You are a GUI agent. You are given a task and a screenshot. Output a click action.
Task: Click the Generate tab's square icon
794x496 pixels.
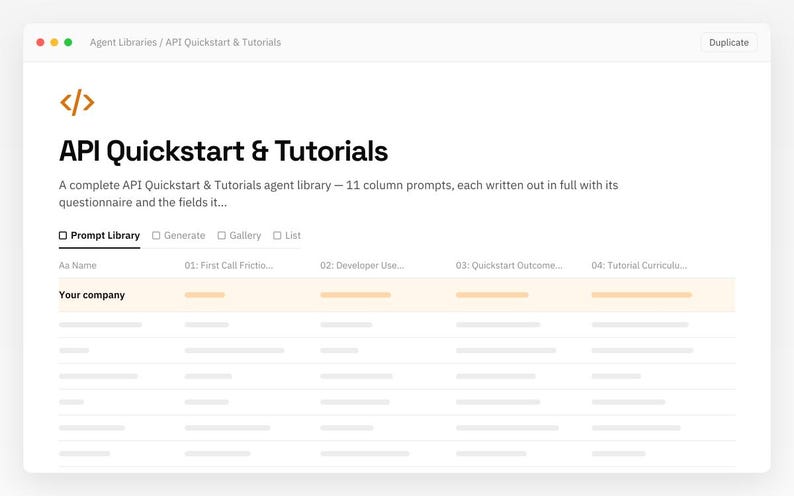[156, 235]
